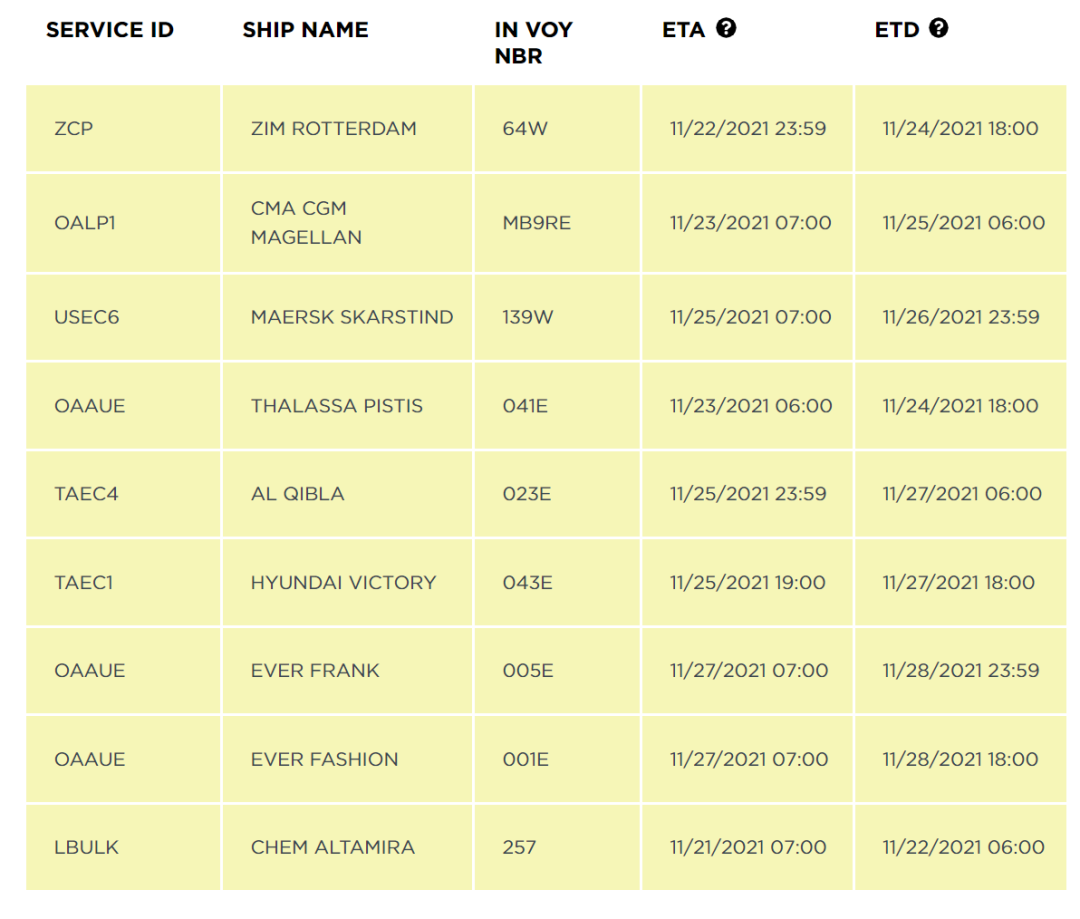Select service ID TAEC1

pyautogui.click(x=83, y=584)
